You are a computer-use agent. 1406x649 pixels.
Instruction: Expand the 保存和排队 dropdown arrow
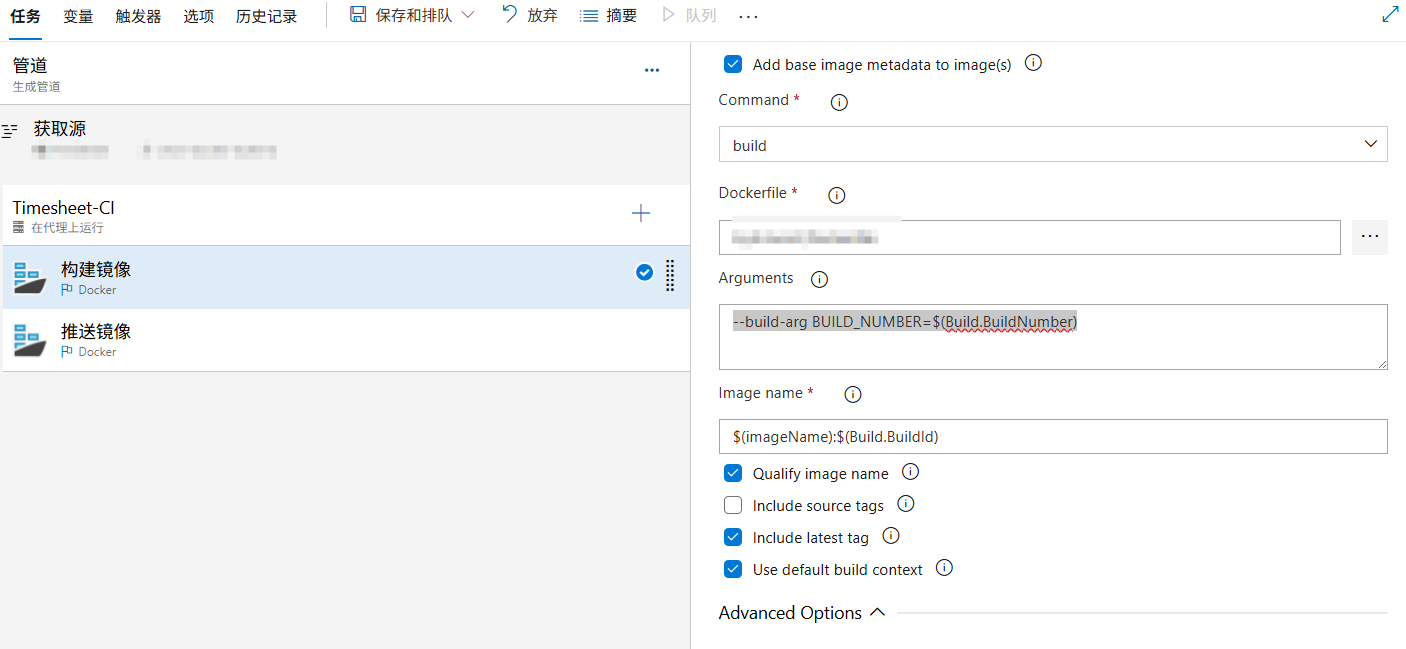(x=467, y=15)
